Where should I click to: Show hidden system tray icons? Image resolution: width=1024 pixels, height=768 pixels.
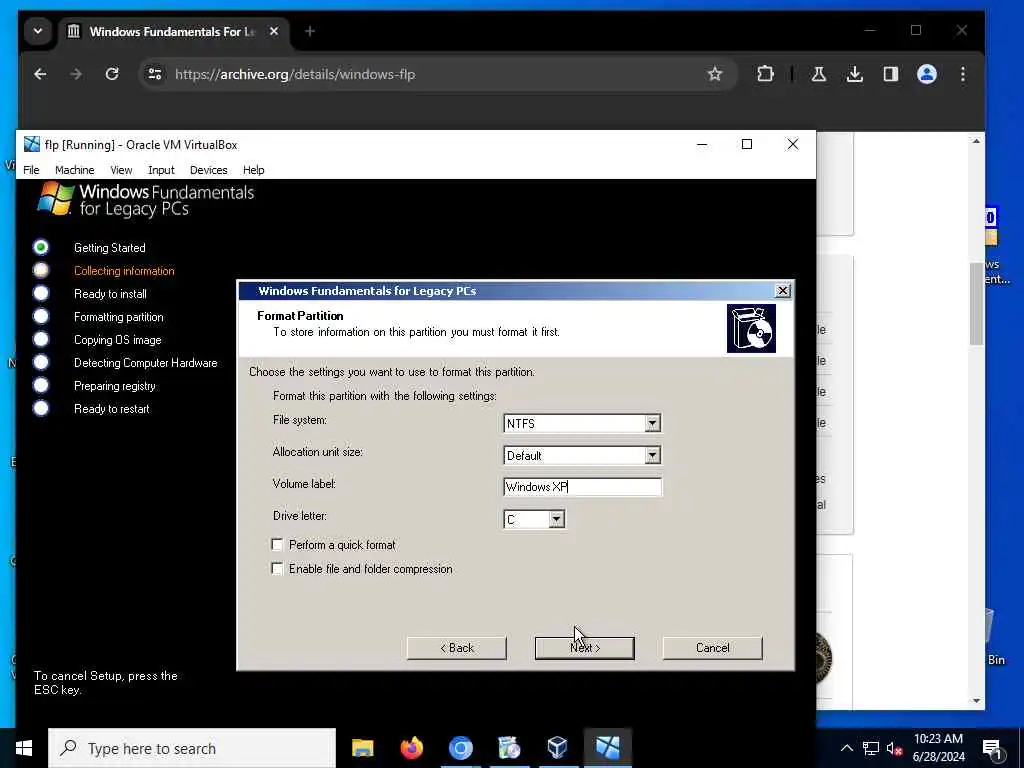coord(846,748)
